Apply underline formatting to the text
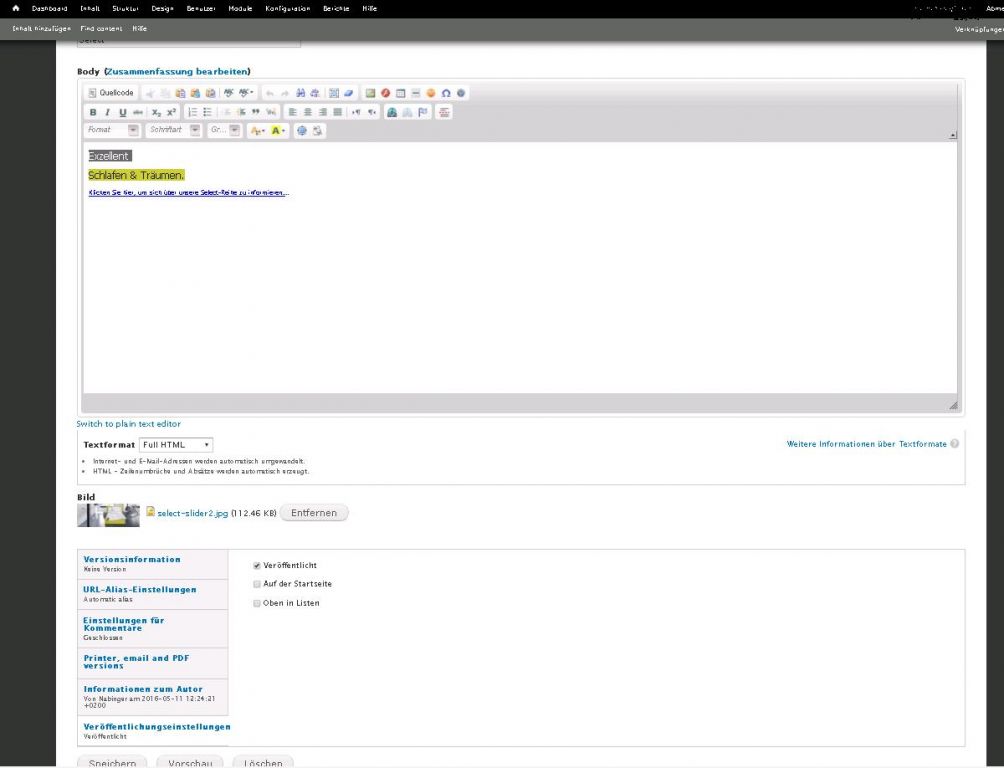The height and width of the screenshot is (768, 1004). coord(122,112)
